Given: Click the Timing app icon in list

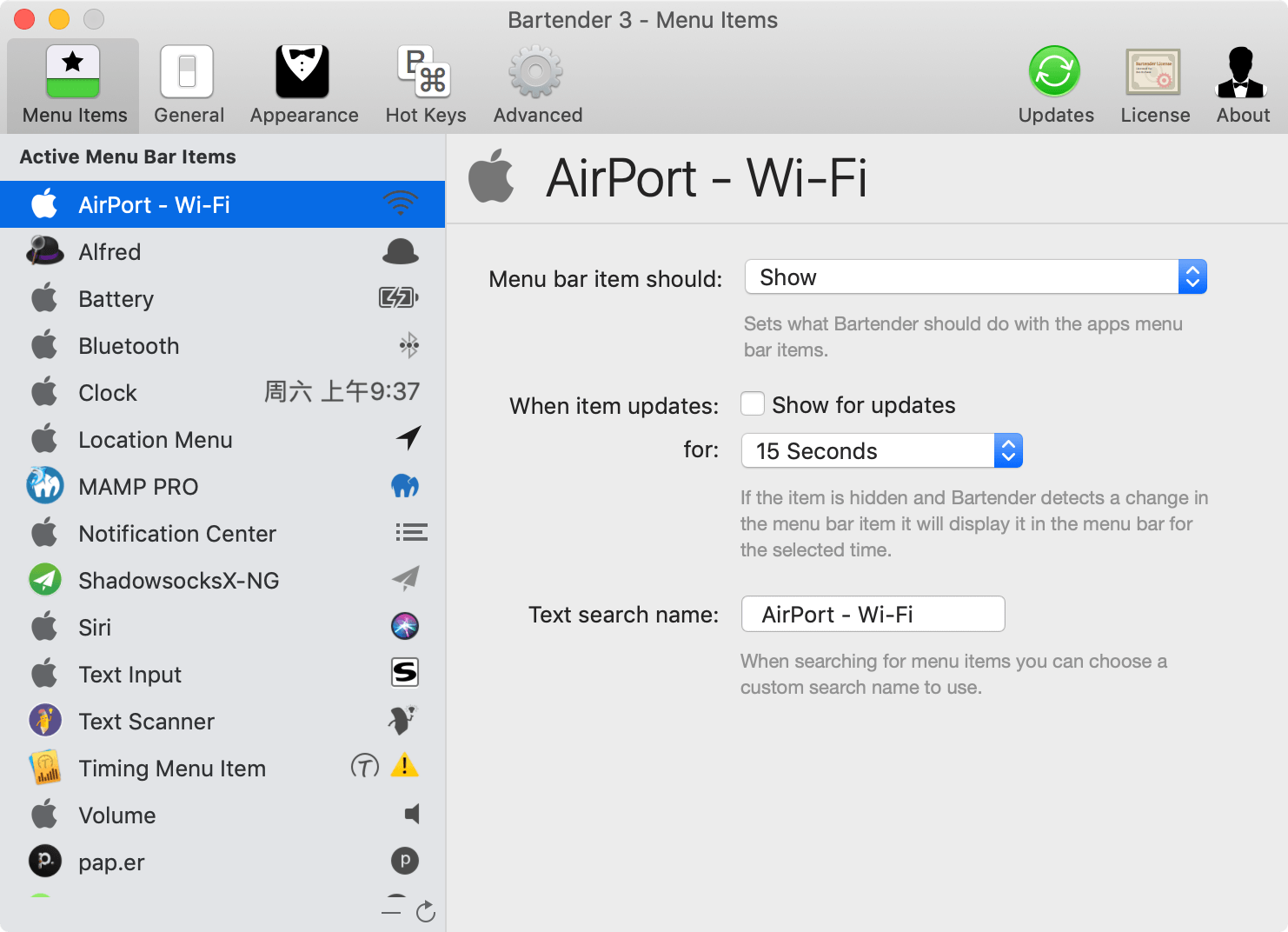Looking at the screenshot, I should click(45, 767).
